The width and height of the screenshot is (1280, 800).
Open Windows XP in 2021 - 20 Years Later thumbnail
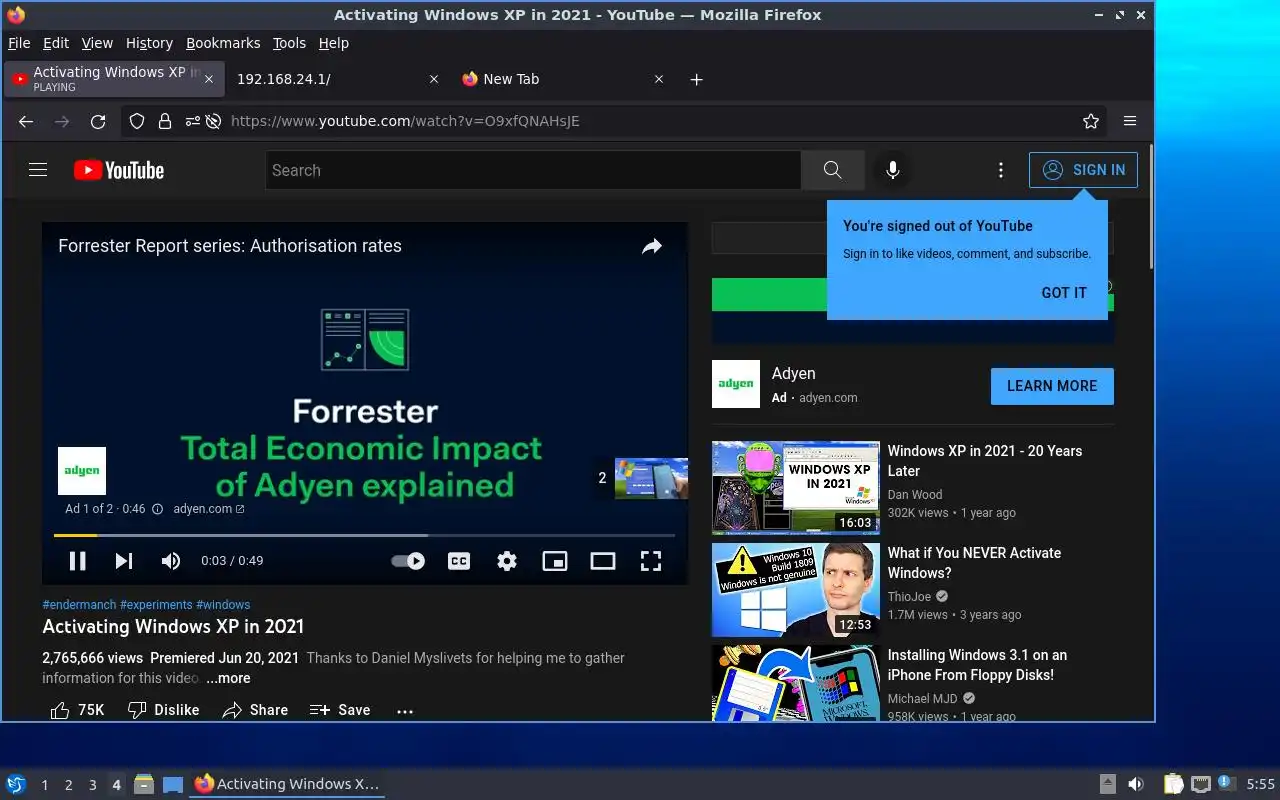pos(796,488)
